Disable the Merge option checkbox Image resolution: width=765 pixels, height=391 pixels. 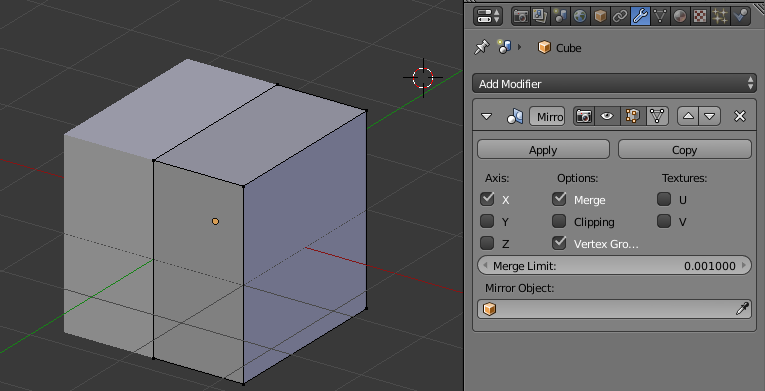click(x=559, y=199)
